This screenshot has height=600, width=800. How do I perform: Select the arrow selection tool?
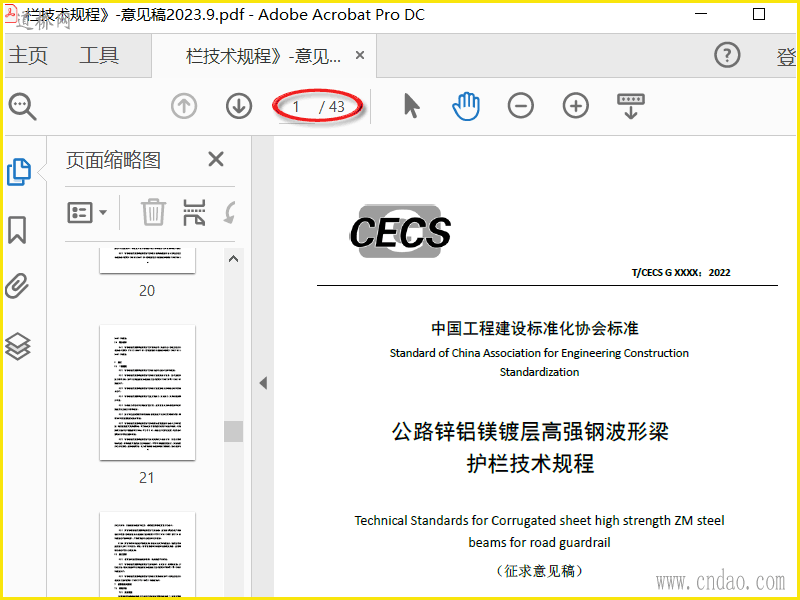point(411,106)
